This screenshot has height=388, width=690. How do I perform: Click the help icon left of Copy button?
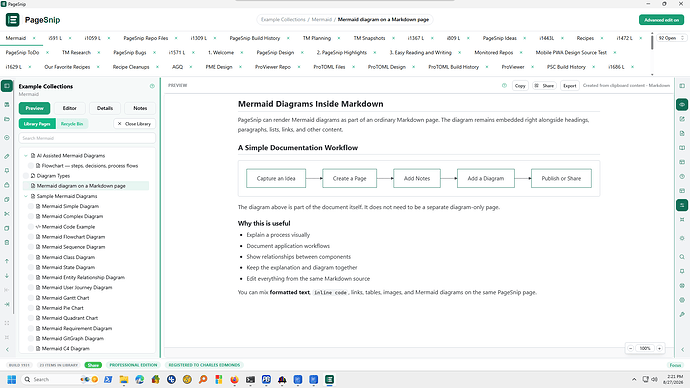504,86
